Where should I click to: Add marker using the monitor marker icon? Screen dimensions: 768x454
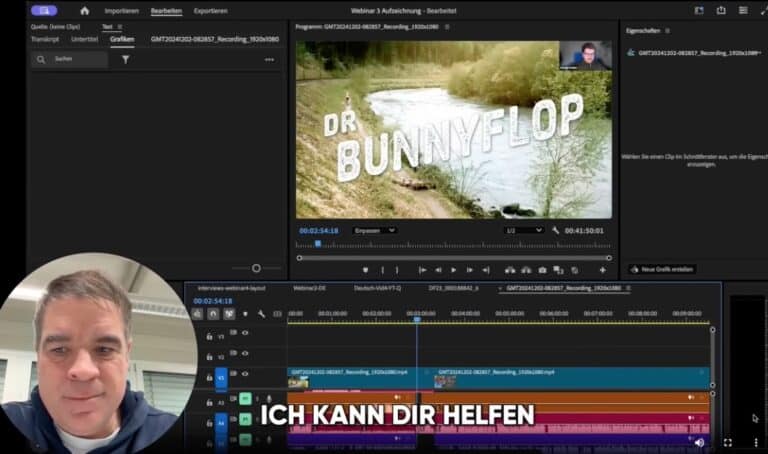365,270
